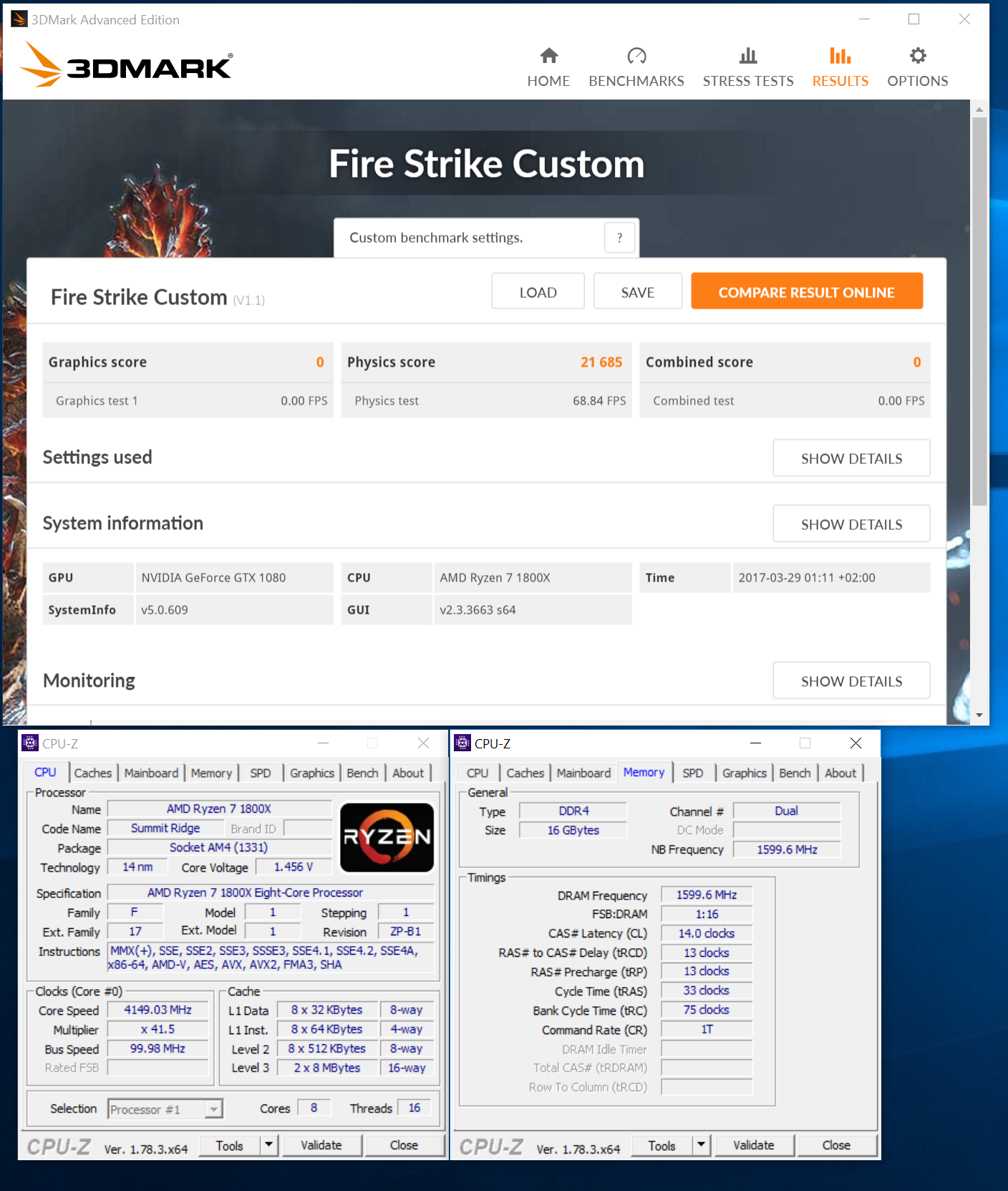Viewport: 1008px width, 1191px height.
Task: Open SPD tab in right CPU-Z
Action: pos(693,773)
